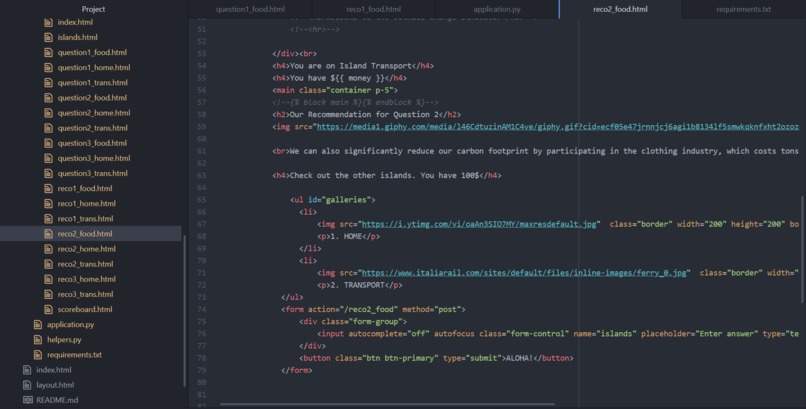This screenshot has width=806, height=409.
Task: Select reco1_home.html in the project tree
Action: (x=86, y=203)
